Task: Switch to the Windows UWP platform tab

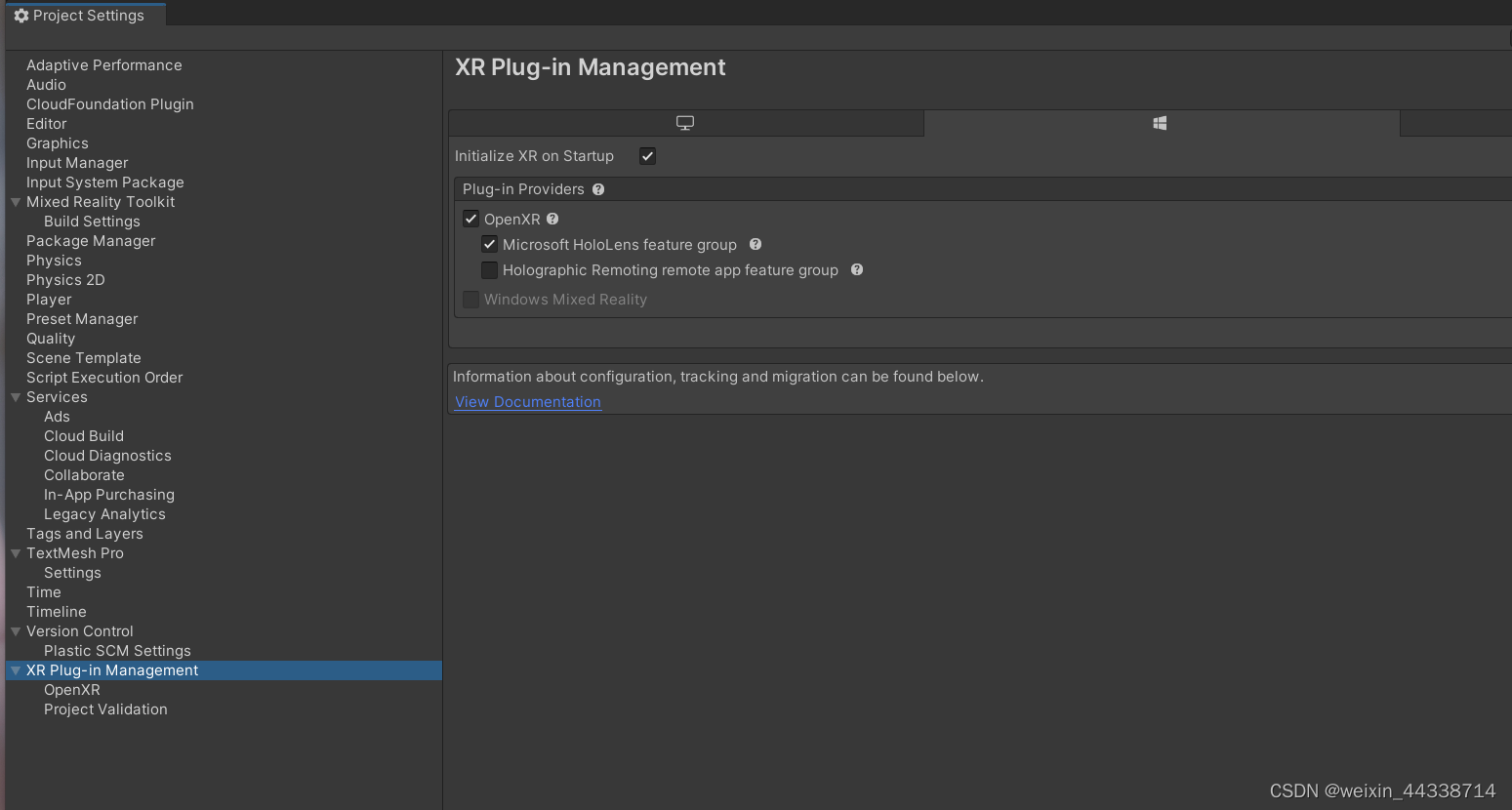Action: pyautogui.click(x=1161, y=123)
